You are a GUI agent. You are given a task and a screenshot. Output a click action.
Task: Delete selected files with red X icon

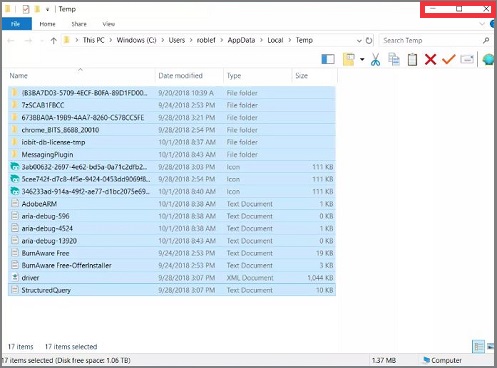[x=430, y=59]
